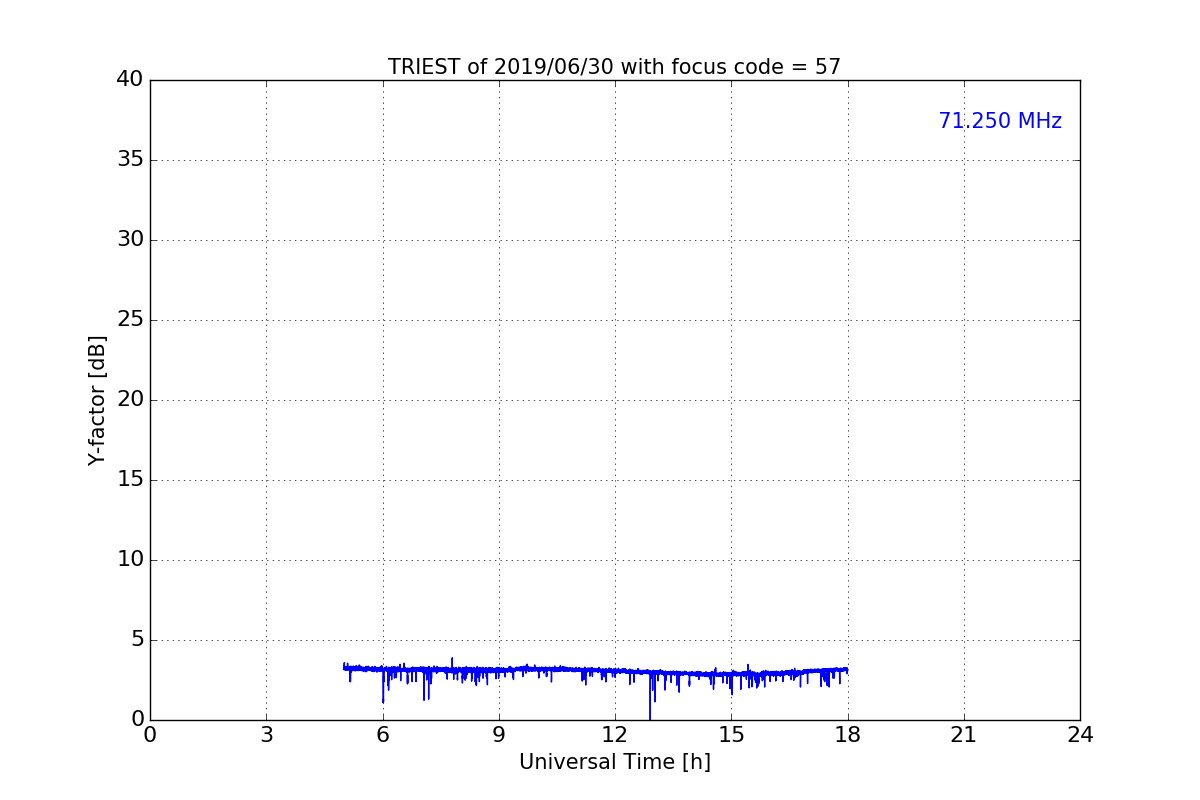This screenshot has width=1200, height=800.
Task: Click the y-axis tick label '30'
Action: (x=130, y=240)
